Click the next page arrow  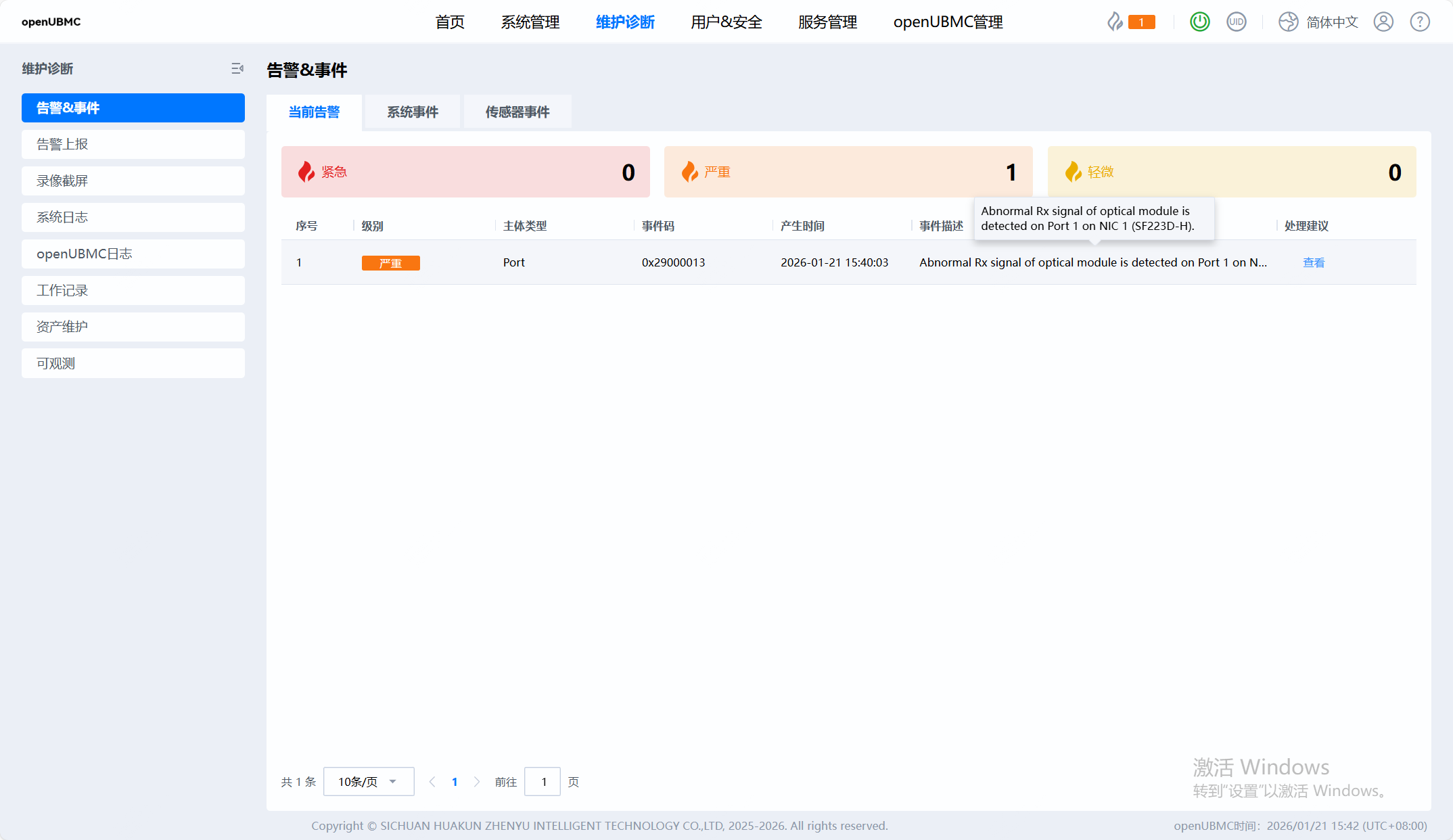[477, 782]
